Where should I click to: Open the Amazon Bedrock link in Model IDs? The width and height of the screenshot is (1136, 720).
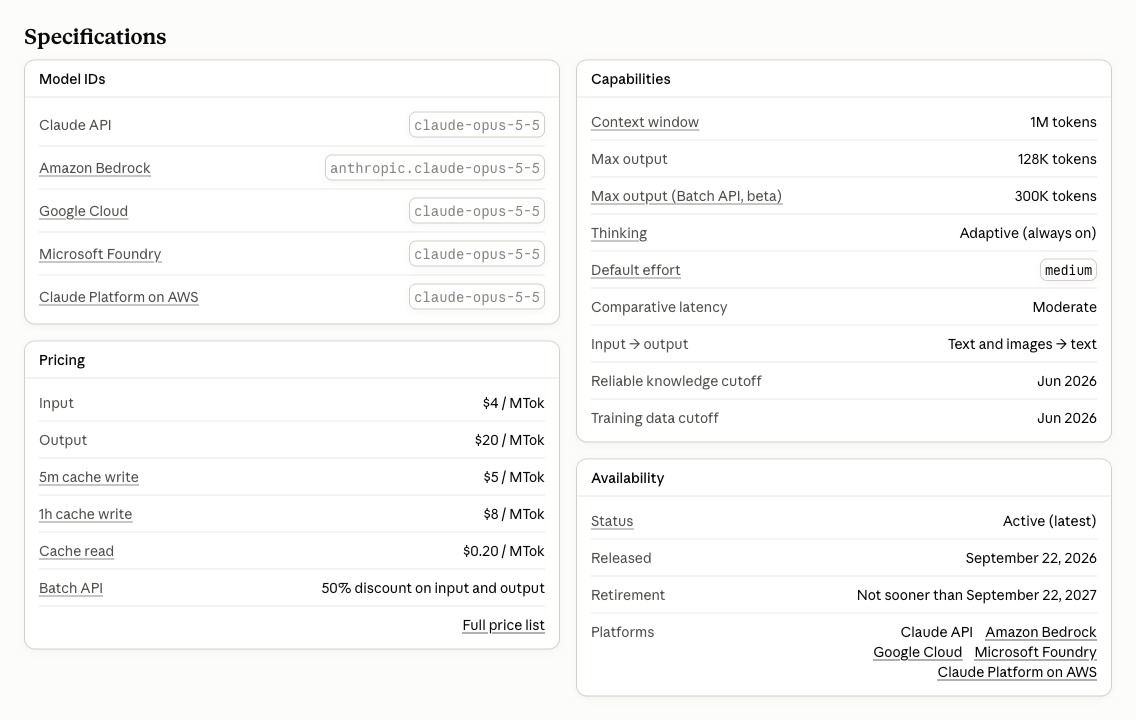[x=95, y=168]
